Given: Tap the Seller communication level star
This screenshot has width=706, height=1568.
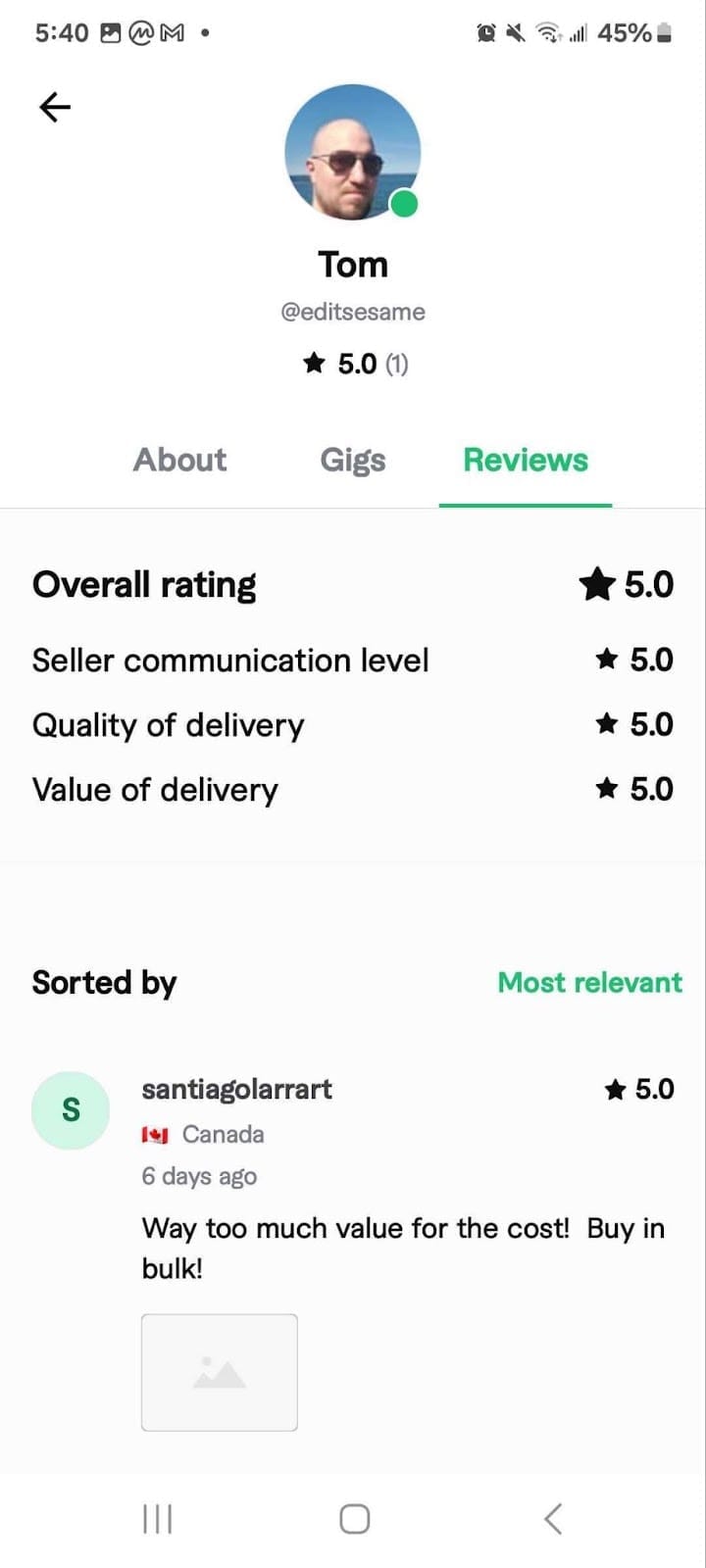Looking at the screenshot, I should tap(607, 660).
